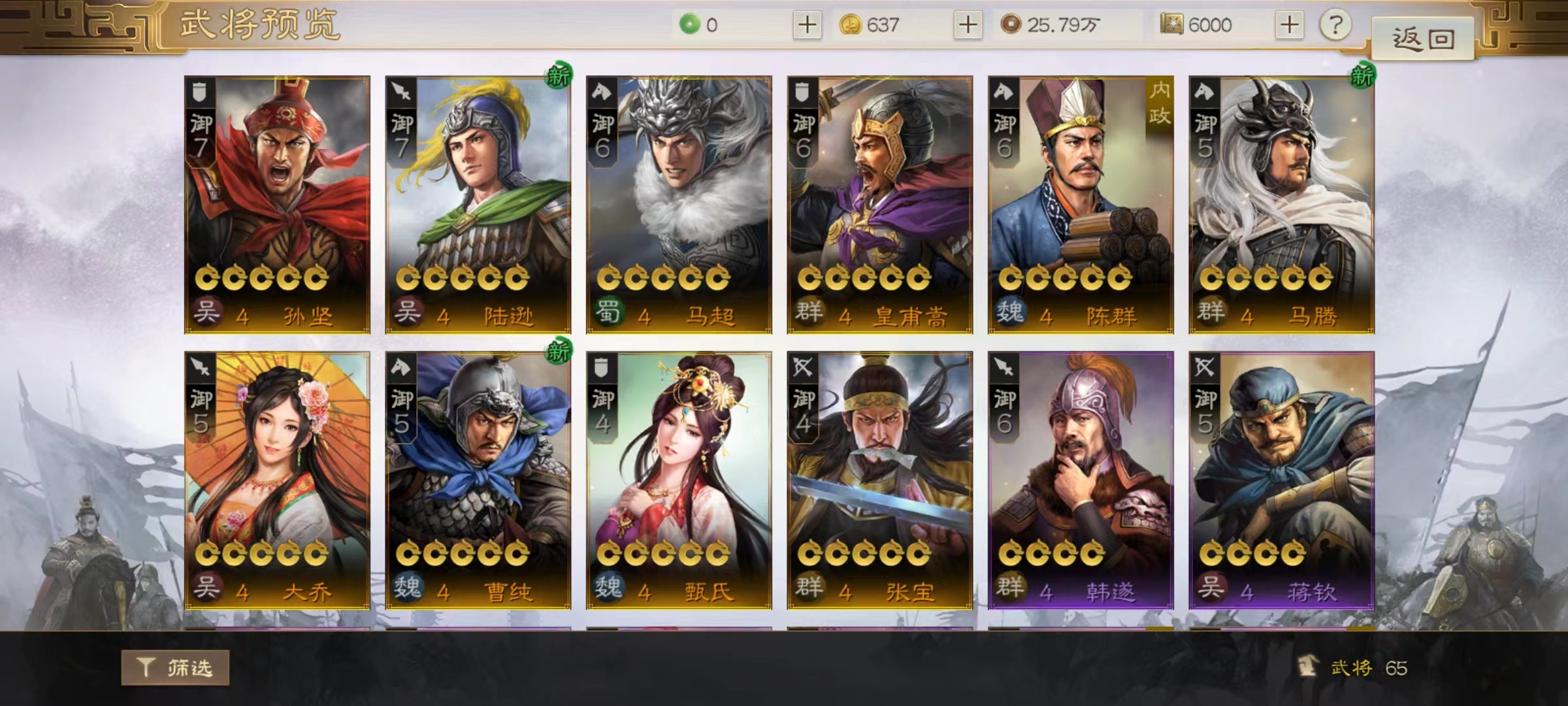Open the question mark help icon
The width and height of the screenshot is (1568, 706).
pyautogui.click(x=1335, y=25)
